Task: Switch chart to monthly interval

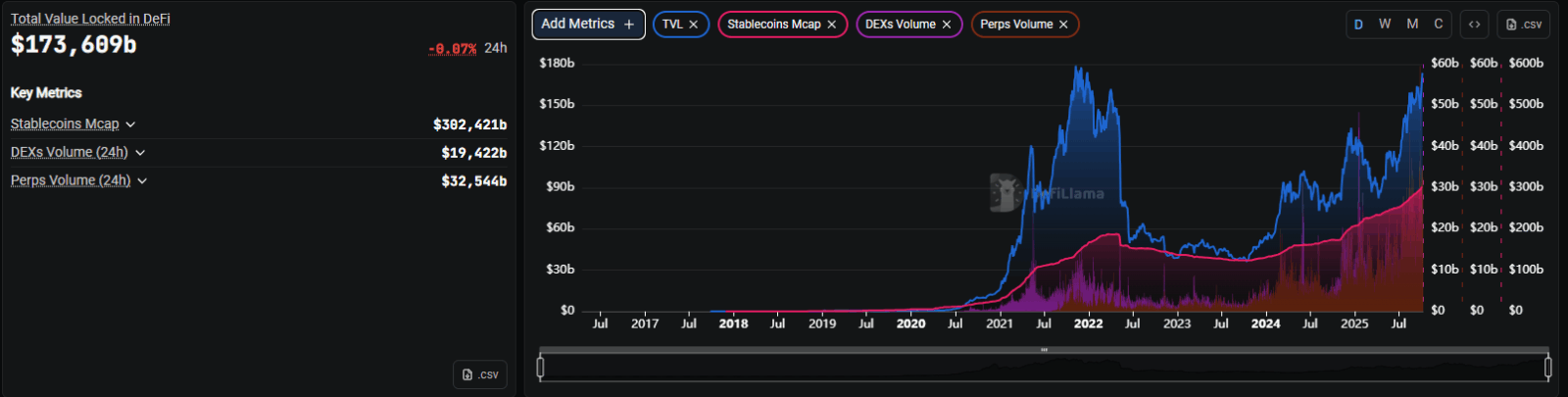Action: tap(1412, 25)
